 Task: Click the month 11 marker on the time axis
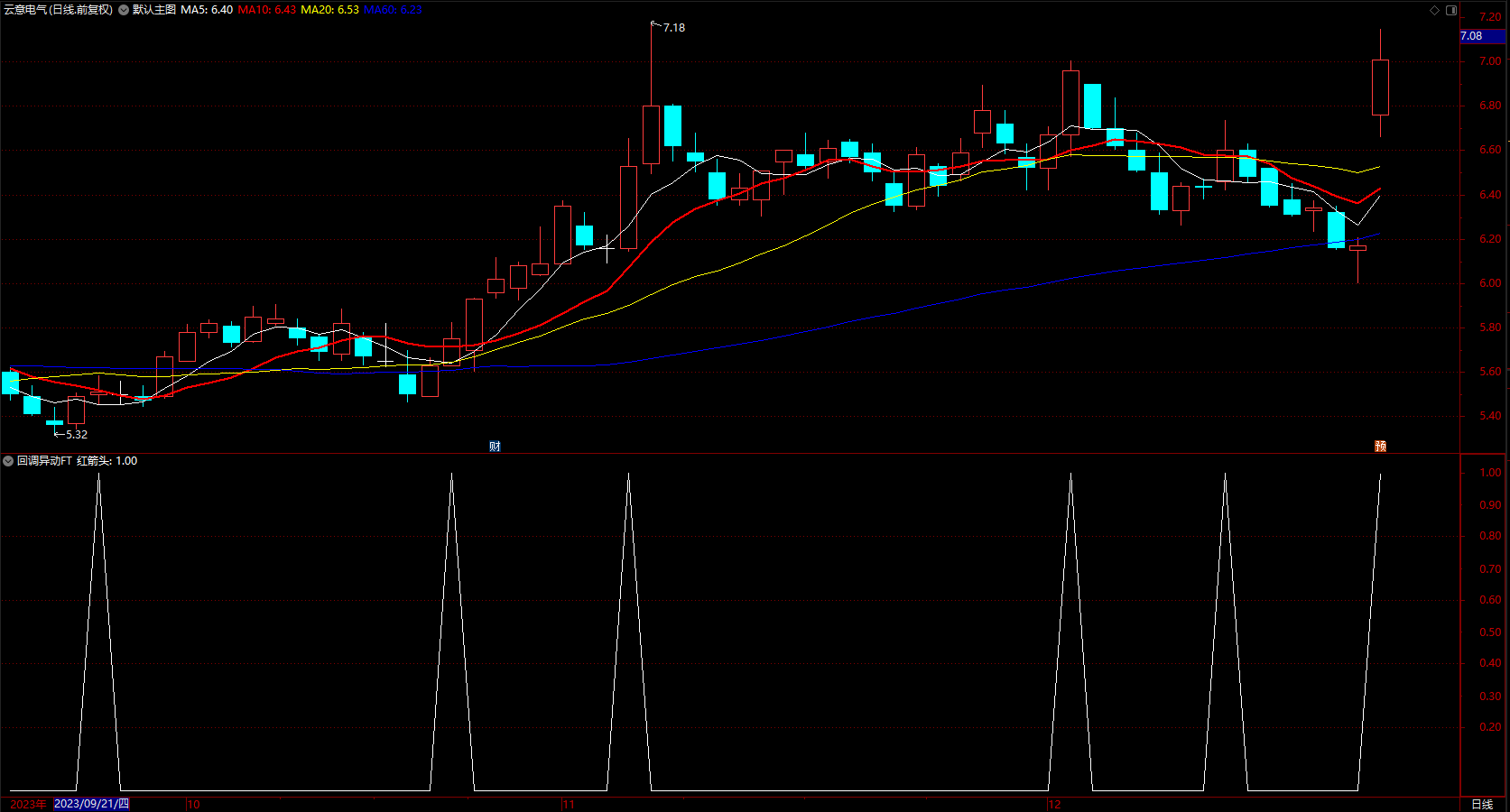coord(569,805)
